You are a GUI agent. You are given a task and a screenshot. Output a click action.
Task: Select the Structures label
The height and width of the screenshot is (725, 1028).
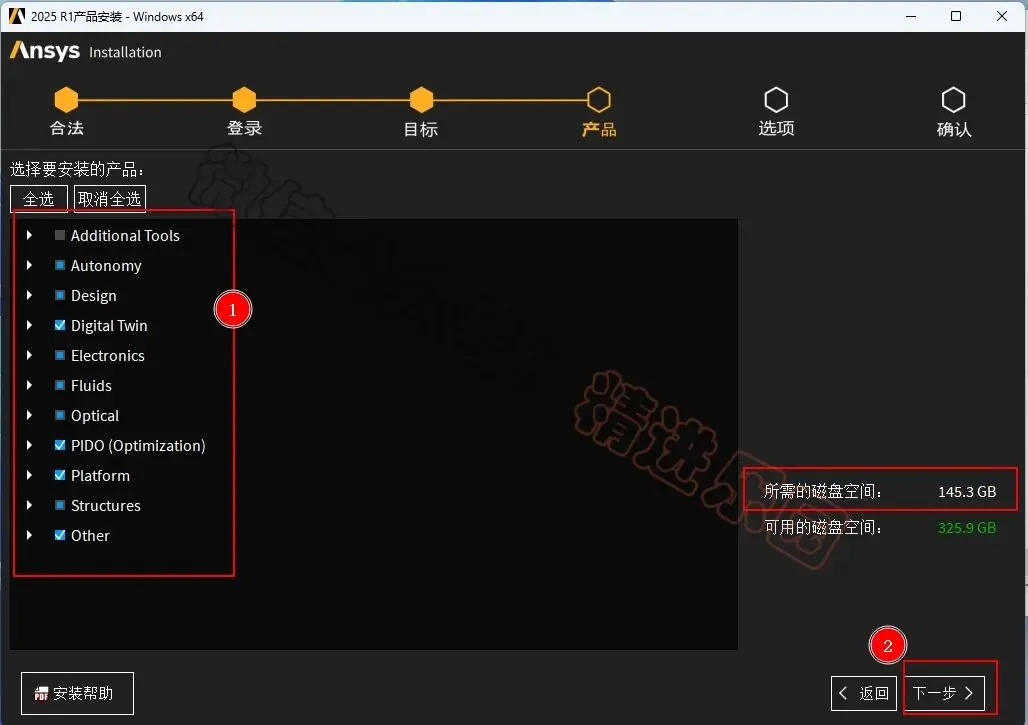coord(106,505)
